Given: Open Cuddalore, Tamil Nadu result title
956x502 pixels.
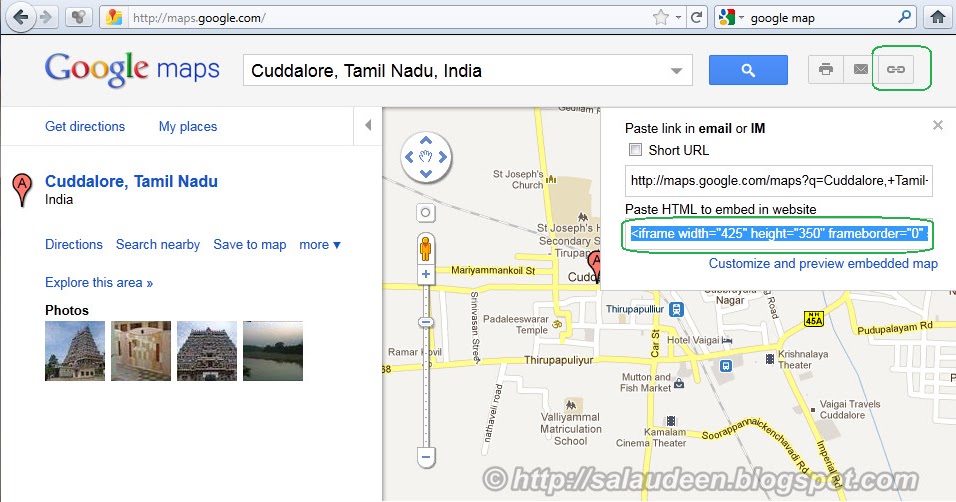Looking at the screenshot, I should tap(131, 181).
